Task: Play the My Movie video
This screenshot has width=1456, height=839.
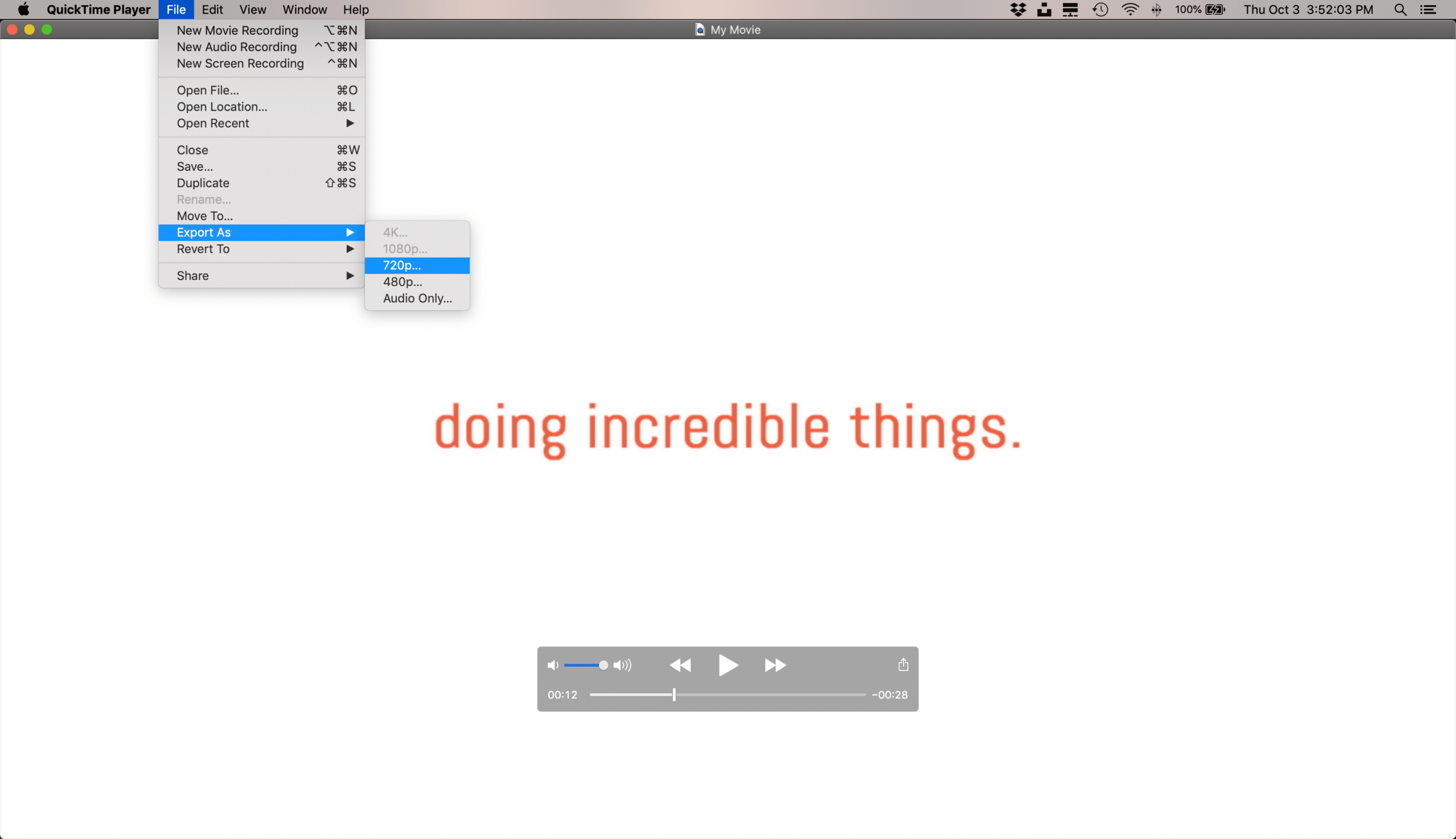Action: tap(727, 665)
